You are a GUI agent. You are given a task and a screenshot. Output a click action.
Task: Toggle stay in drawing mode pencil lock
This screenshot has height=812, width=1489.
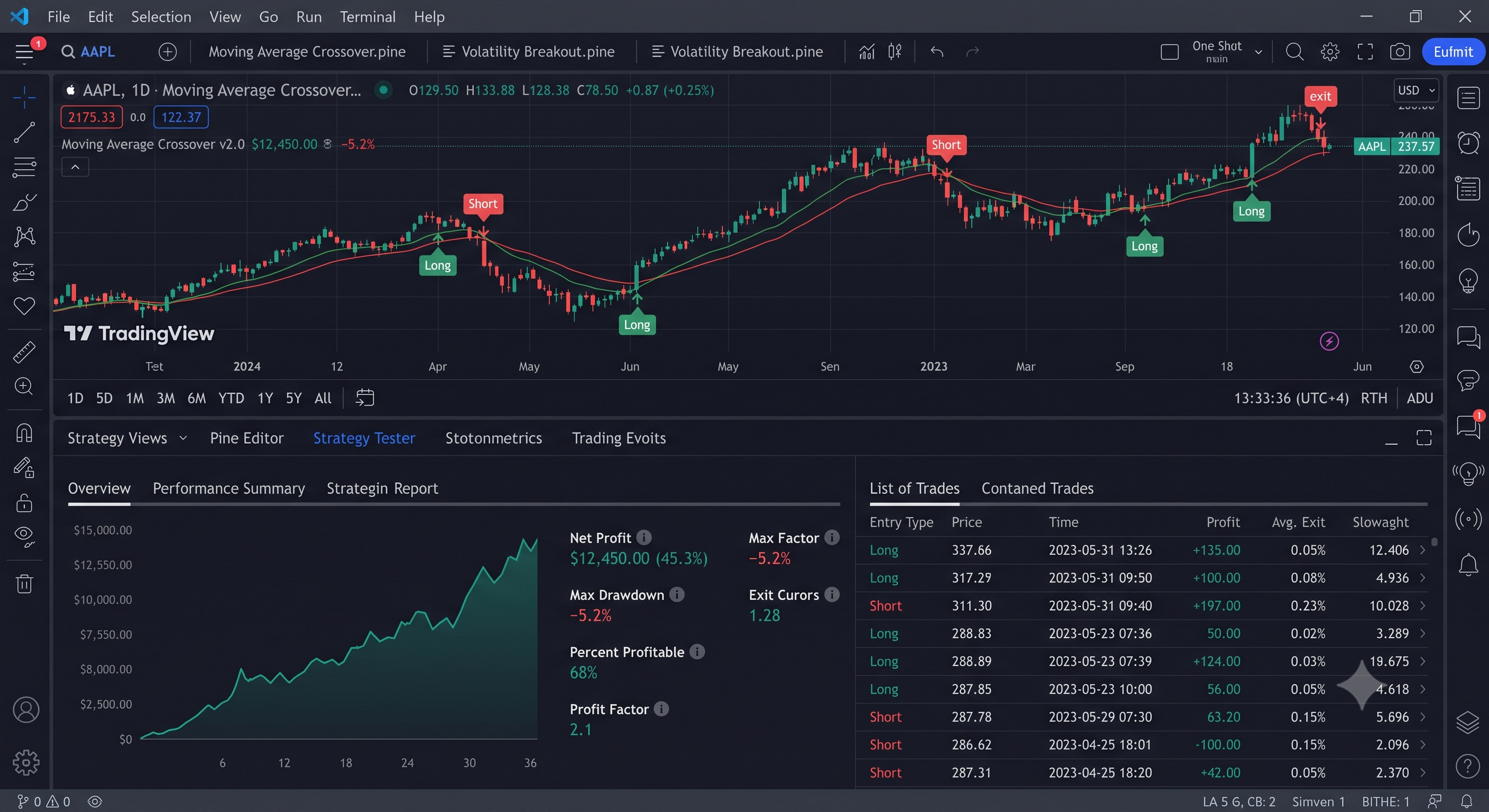[24, 467]
